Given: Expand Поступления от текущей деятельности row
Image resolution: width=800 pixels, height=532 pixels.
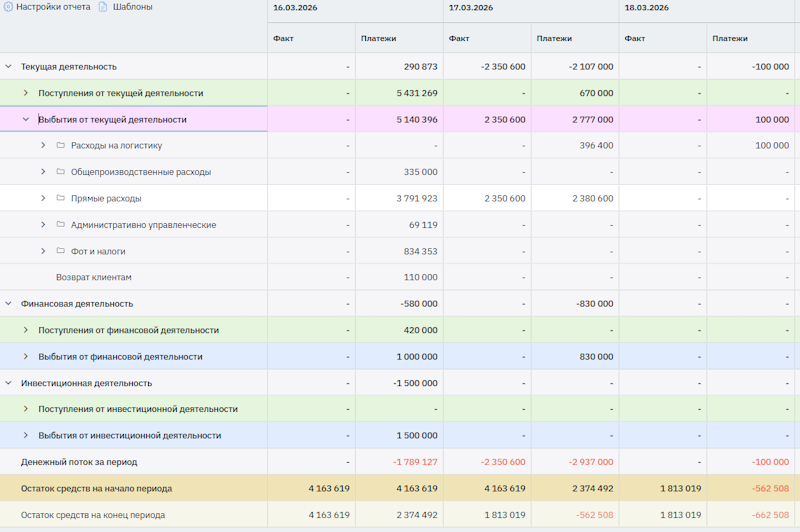Looking at the screenshot, I should [26, 93].
